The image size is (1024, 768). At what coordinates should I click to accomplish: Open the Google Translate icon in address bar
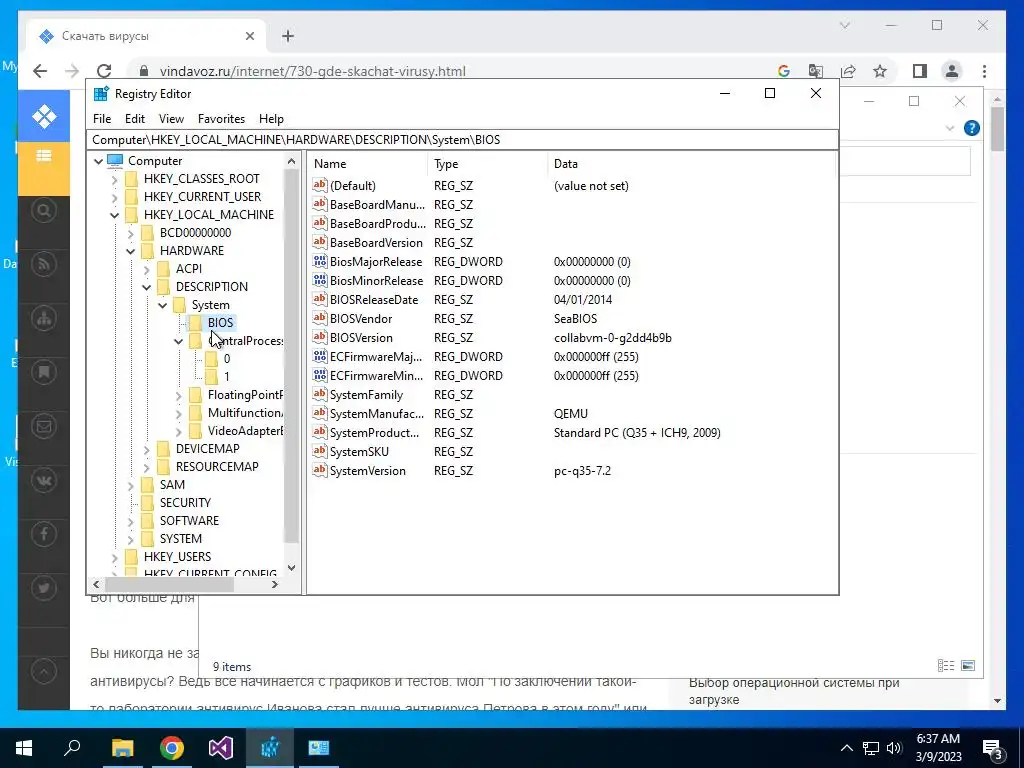click(816, 71)
